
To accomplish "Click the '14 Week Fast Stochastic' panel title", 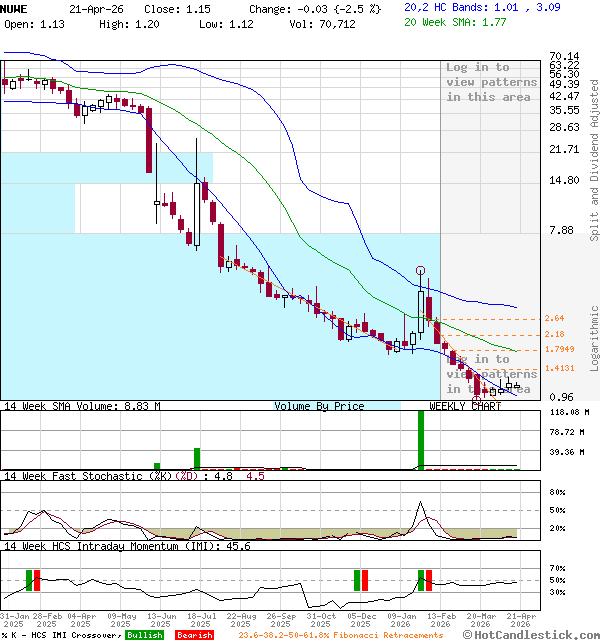I will click(98, 476).
